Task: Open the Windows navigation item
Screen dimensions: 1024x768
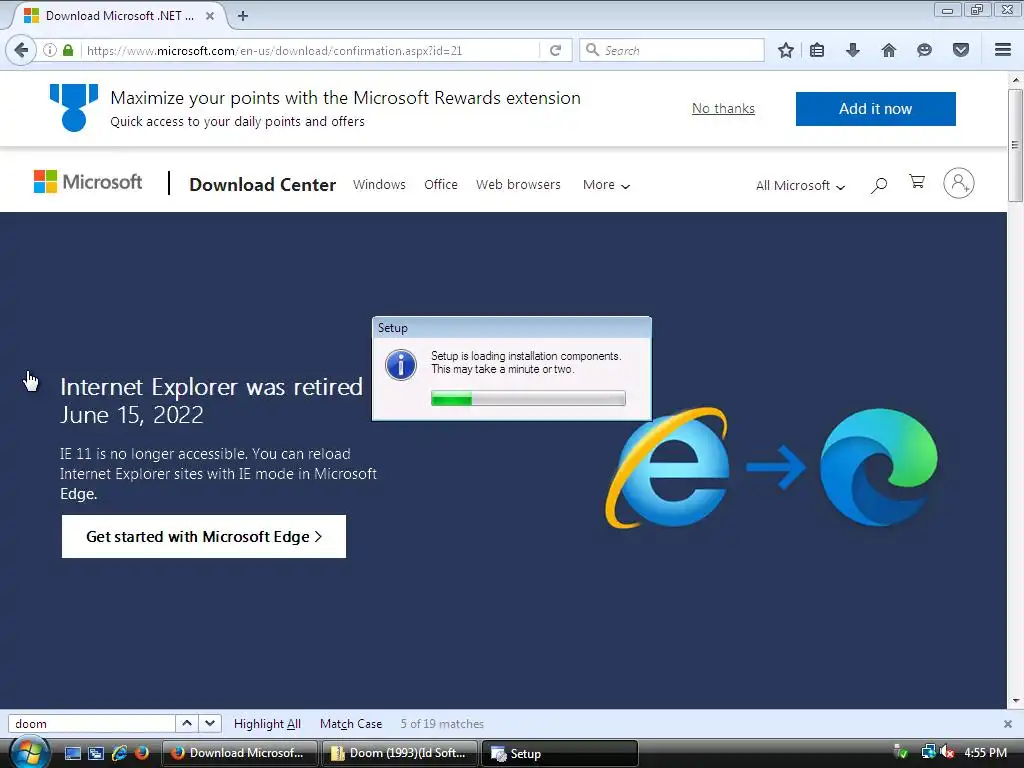Action: [x=379, y=185]
